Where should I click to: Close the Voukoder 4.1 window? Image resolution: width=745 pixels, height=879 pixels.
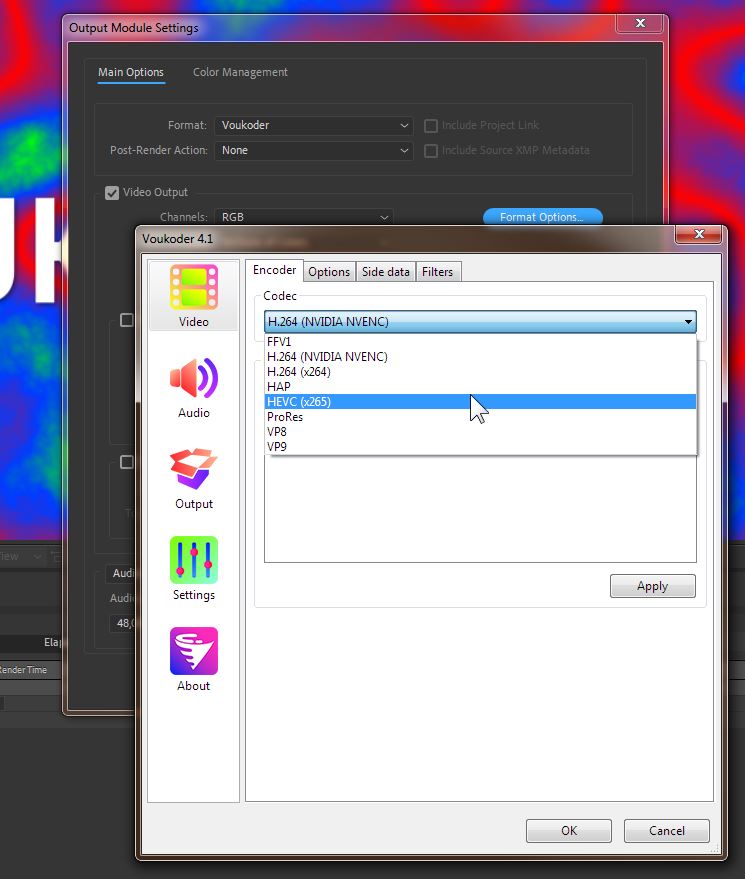(x=698, y=234)
